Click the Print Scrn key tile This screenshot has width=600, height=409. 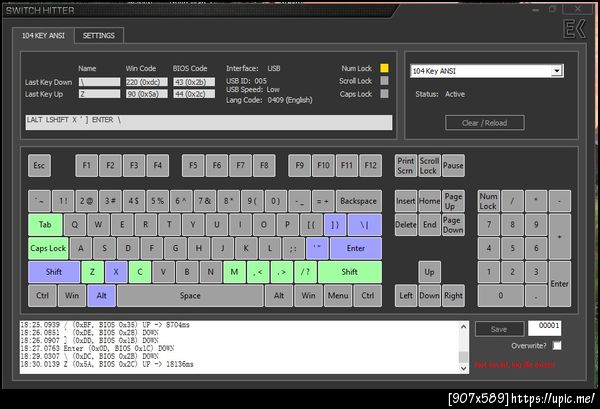click(406, 165)
